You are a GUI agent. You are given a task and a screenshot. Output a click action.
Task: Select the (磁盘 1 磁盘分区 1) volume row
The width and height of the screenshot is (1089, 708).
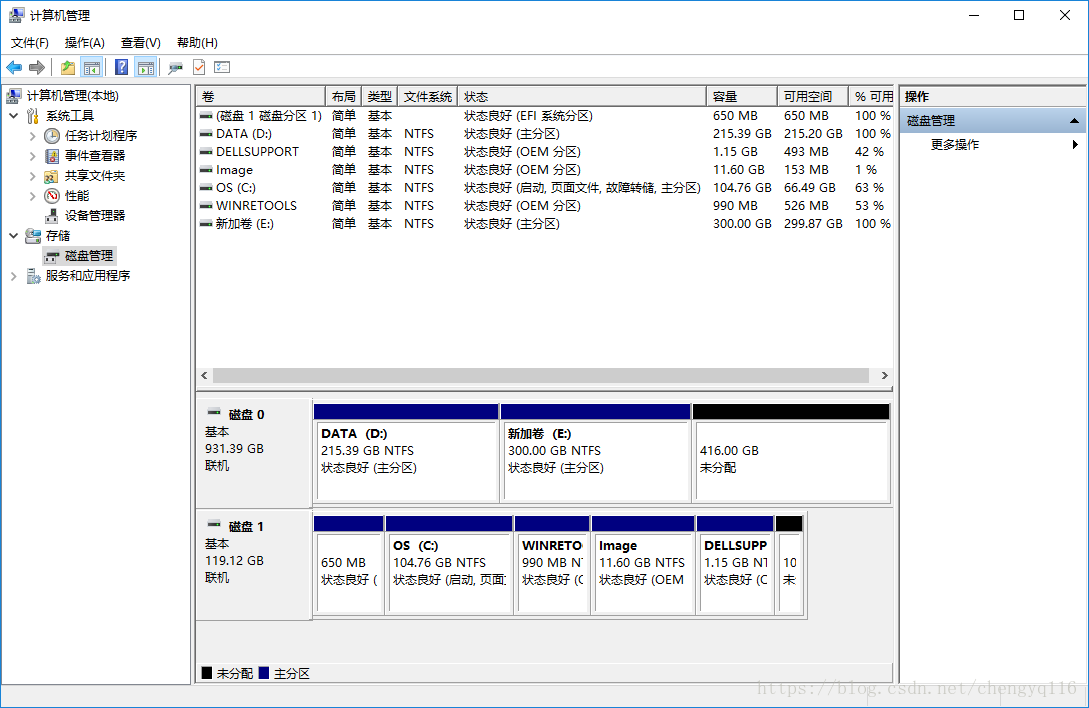544,115
